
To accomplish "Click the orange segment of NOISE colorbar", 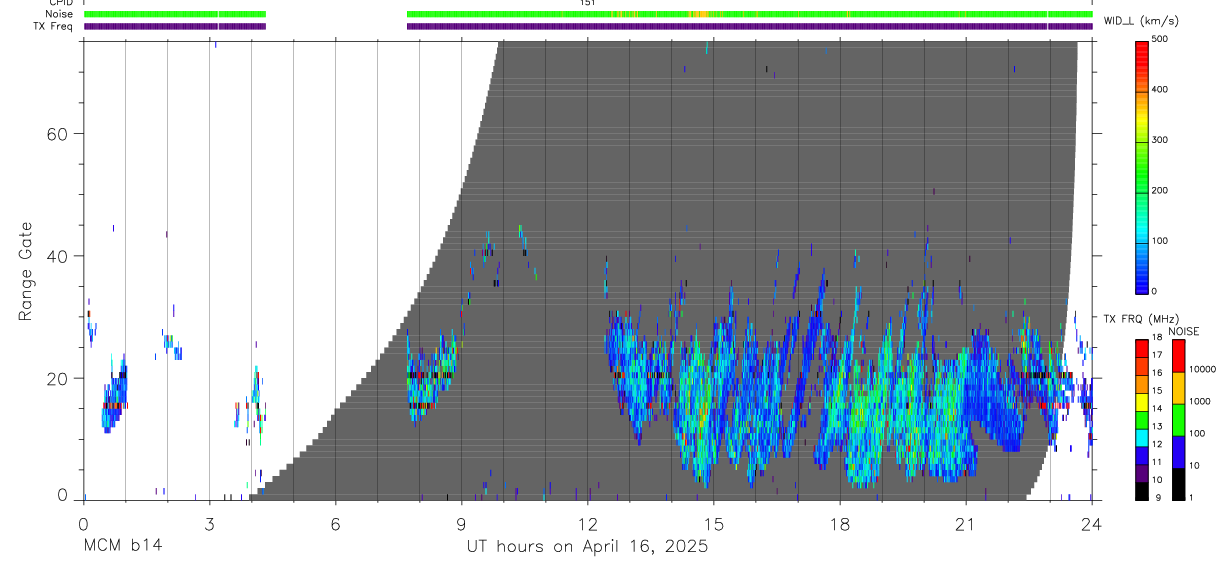I will click(1179, 388).
